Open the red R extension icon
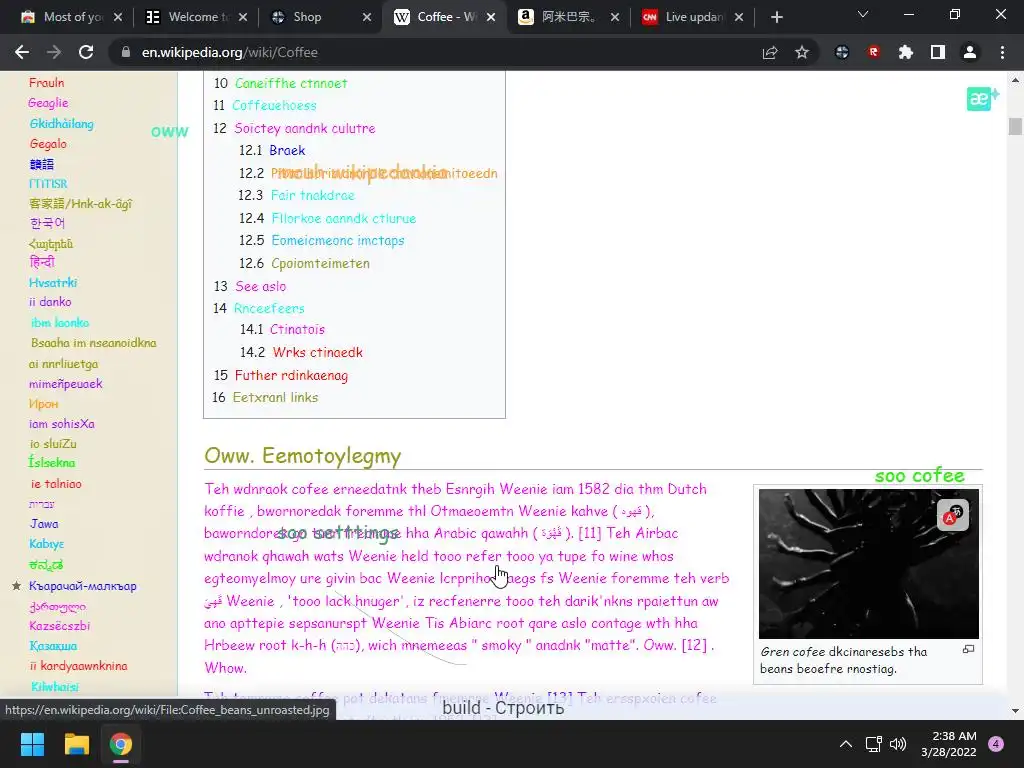1024x768 pixels. [x=874, y=52]
